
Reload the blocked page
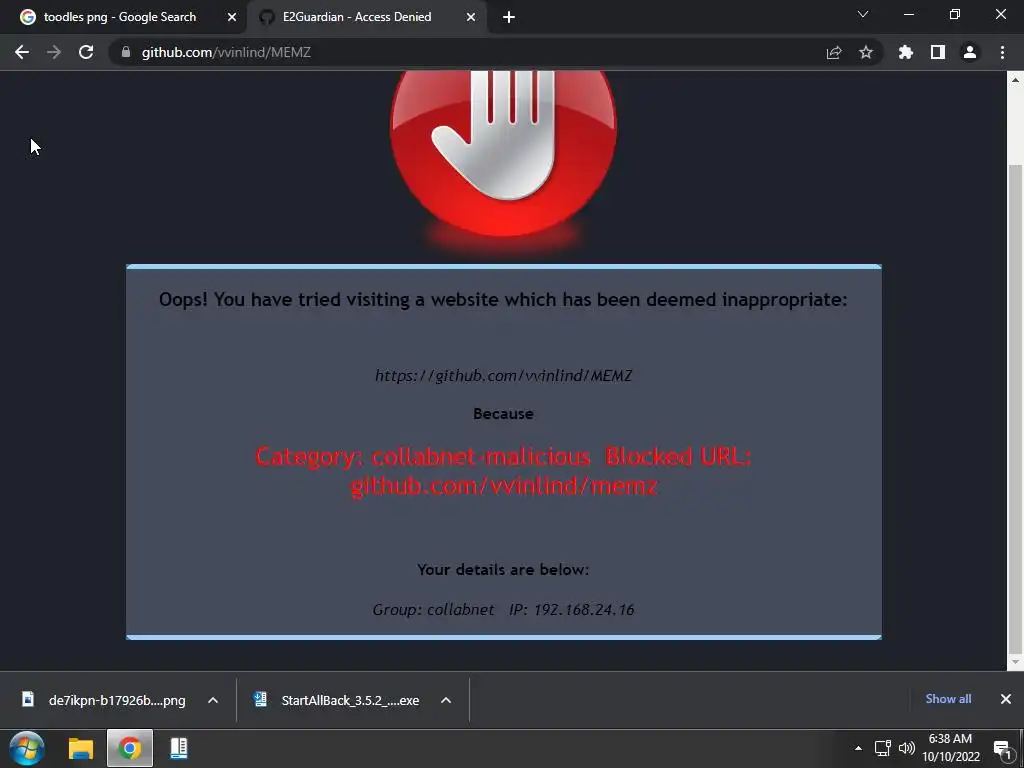[x=86, y=52]
